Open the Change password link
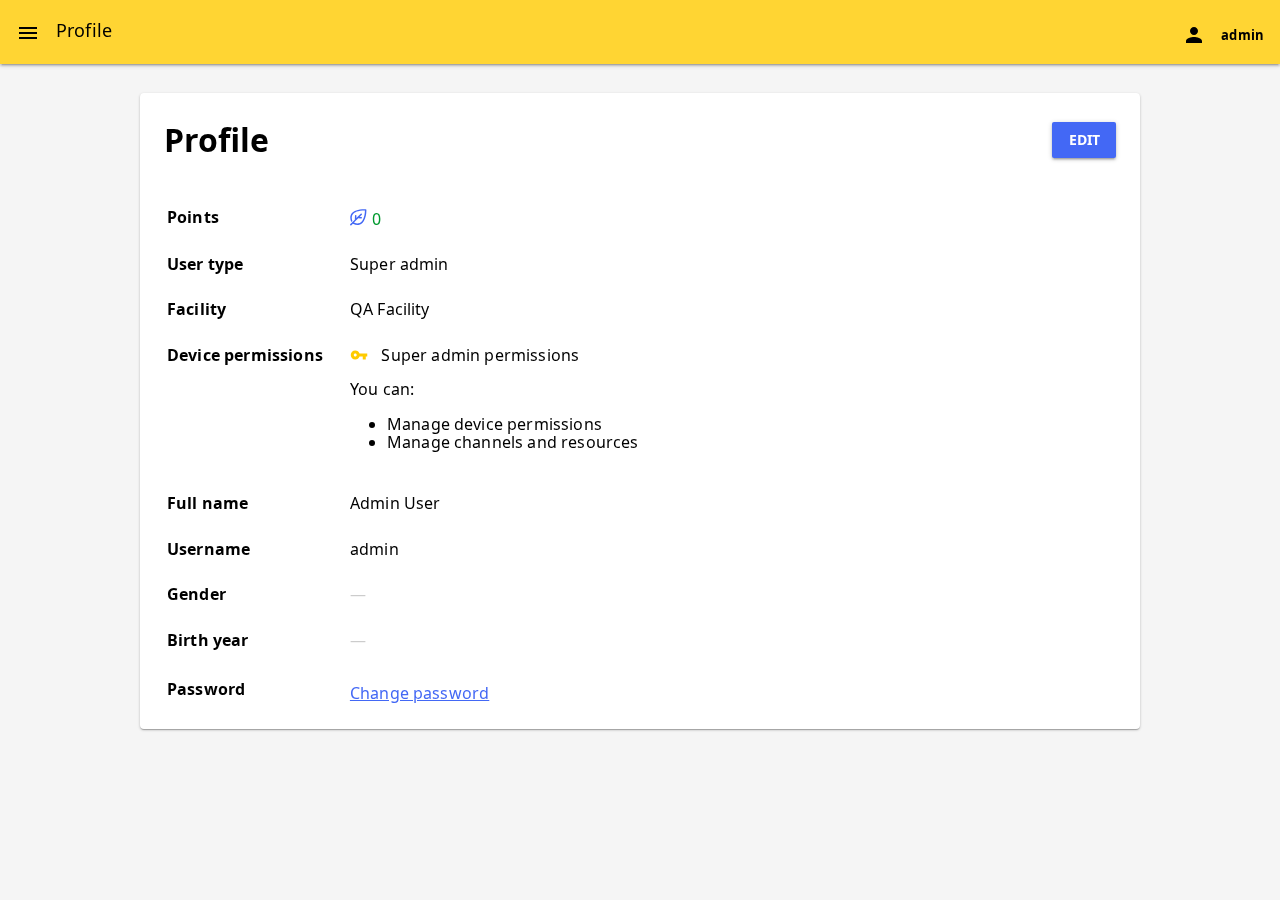 (x=419, y=693)
